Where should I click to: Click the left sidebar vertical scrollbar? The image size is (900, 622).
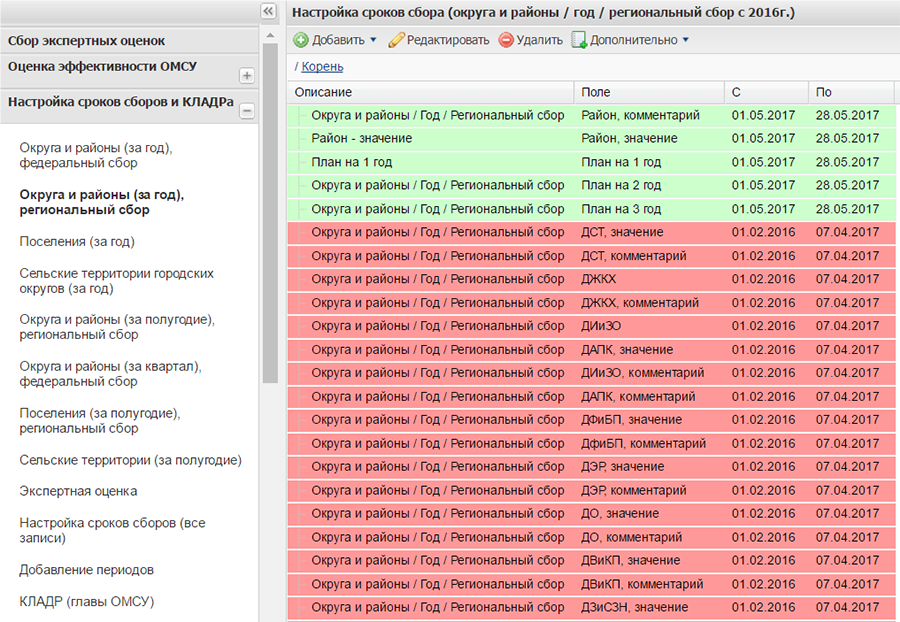point(269,210)
